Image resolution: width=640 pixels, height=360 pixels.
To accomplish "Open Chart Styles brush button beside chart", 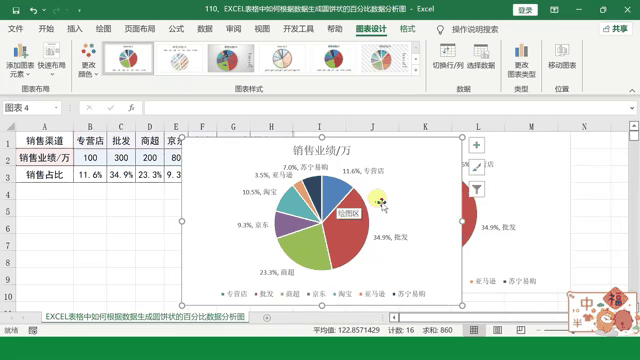I will pyautogui.click(x=476, y=167).
